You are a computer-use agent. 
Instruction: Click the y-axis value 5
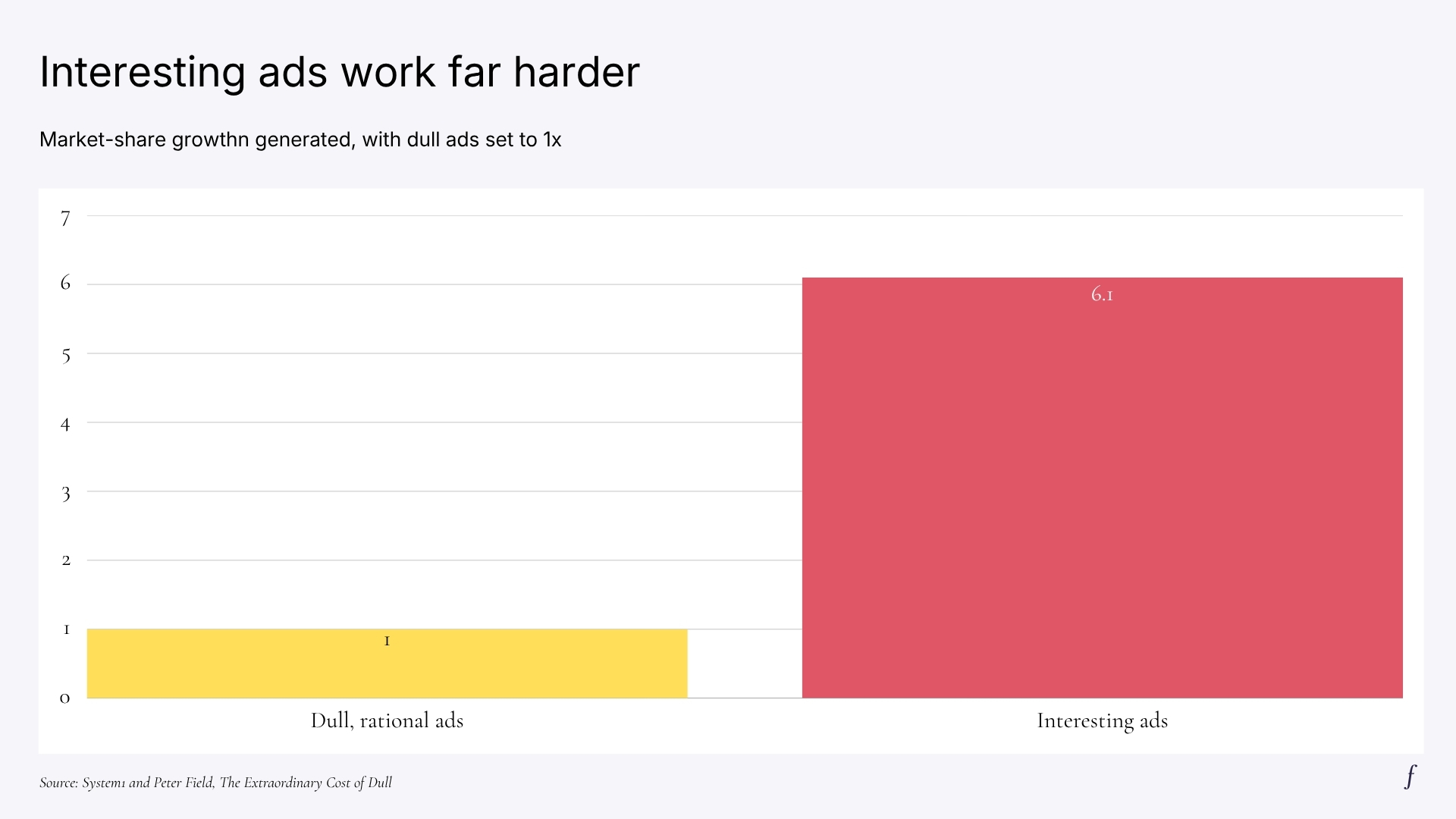point(66,356)
